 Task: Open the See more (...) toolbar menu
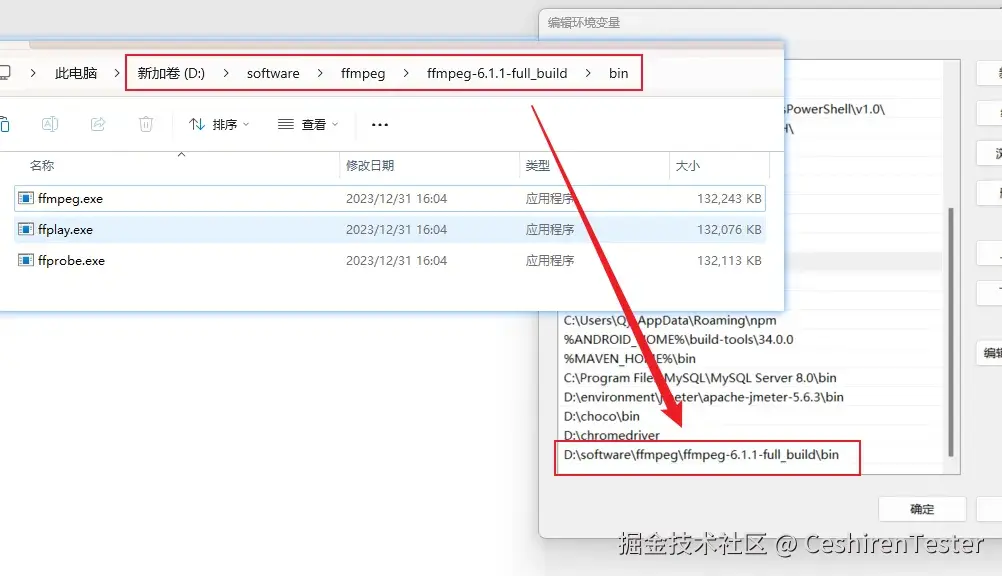[x=378, y=124]
